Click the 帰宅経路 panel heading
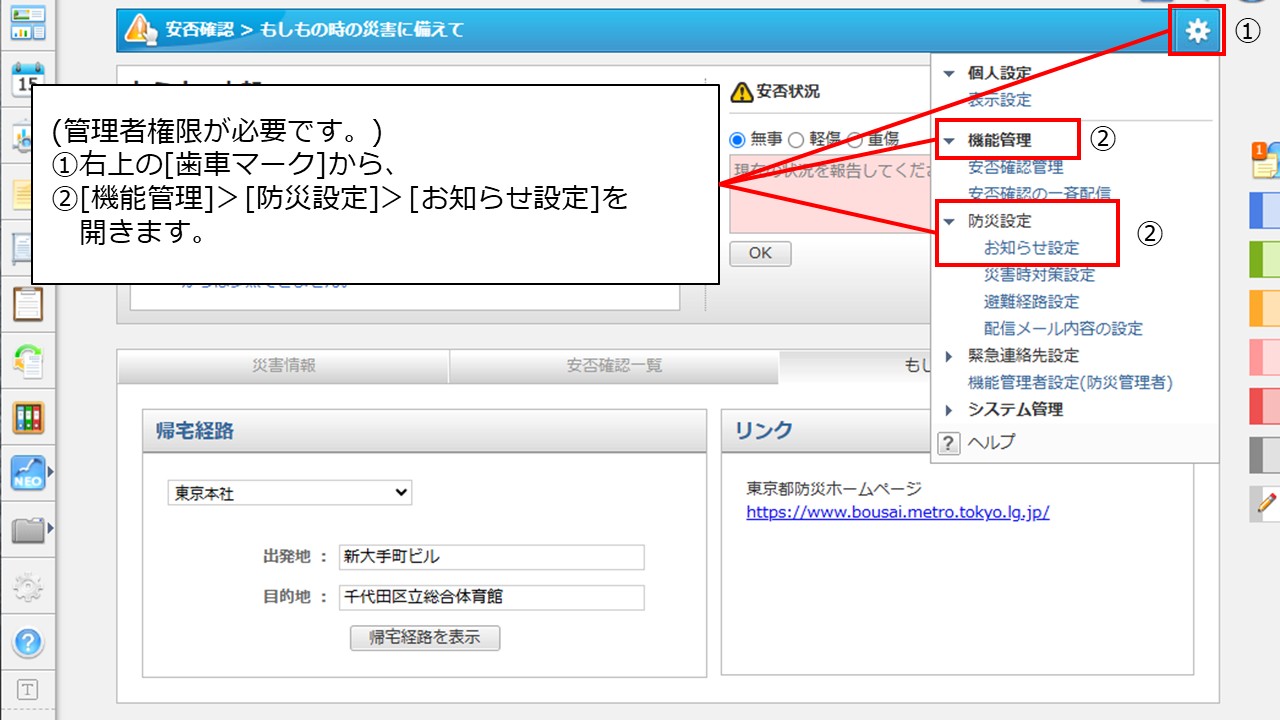The image size is (1280, 720). point(195,431)
